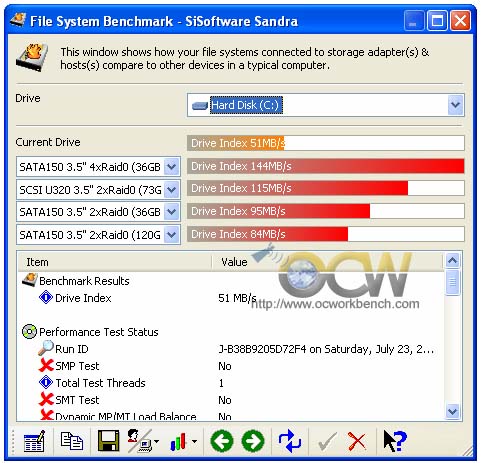Click the results list scroll down arrow

pos(453,411)
